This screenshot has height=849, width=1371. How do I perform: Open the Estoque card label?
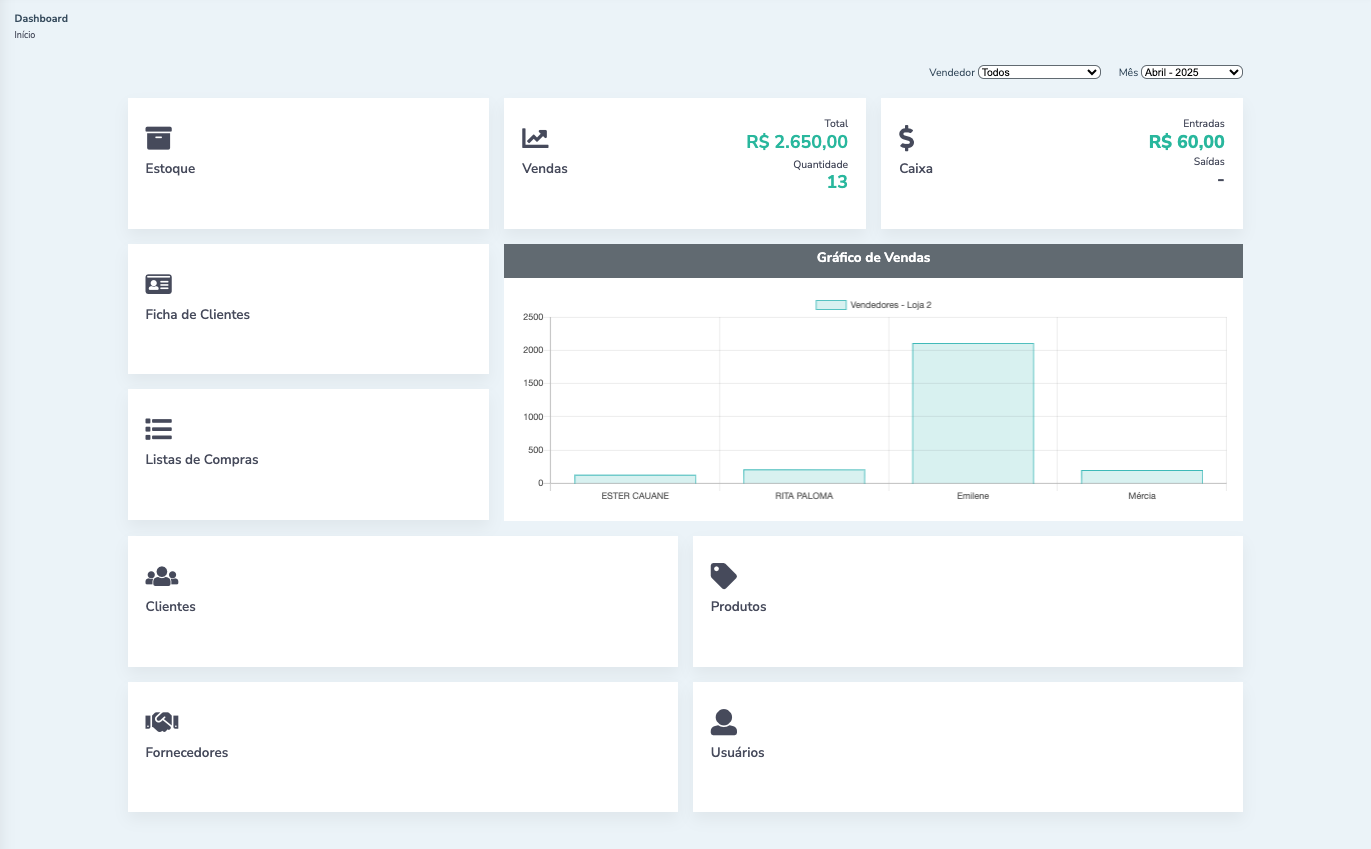(170, 169)
